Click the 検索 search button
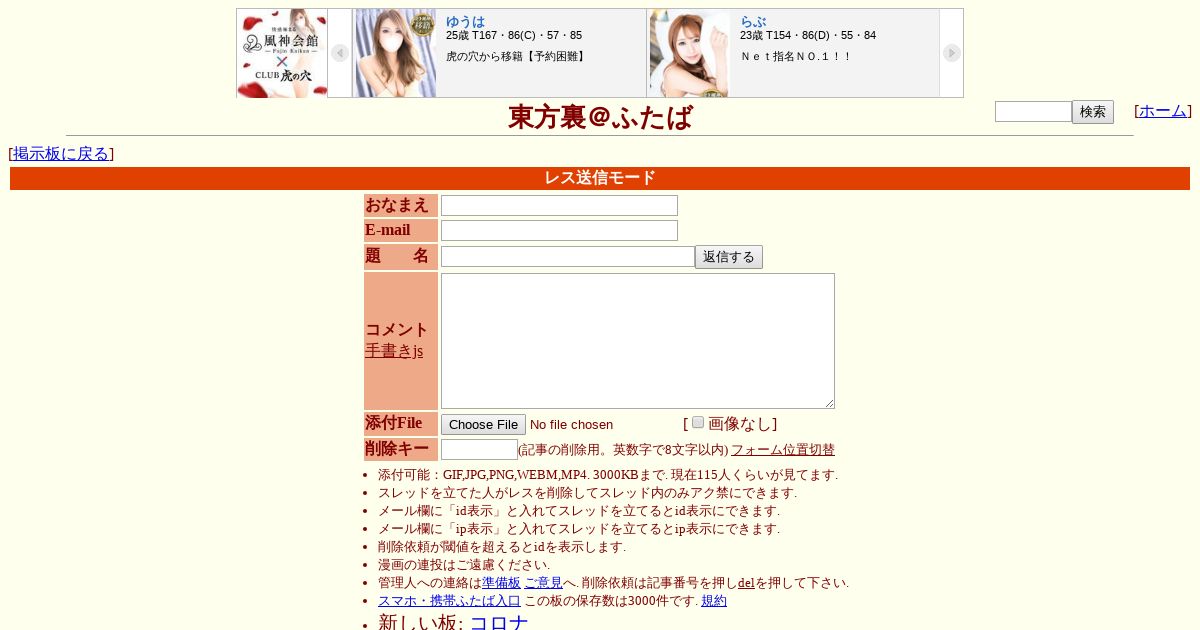The image size is (1200, 630). [x=1093, y=112]
